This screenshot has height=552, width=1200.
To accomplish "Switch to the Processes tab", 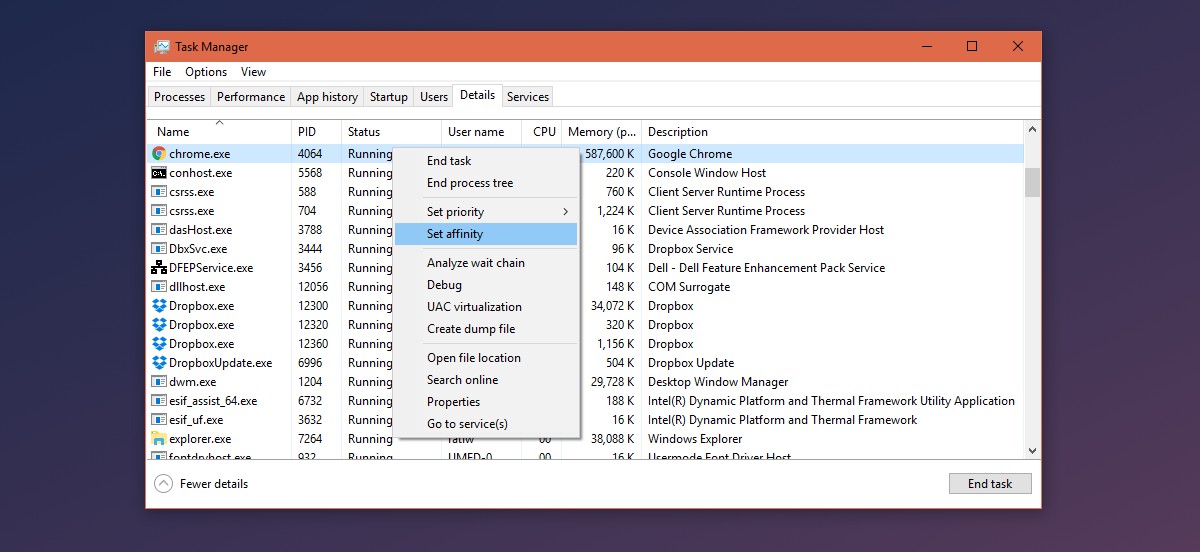I will coord(180,97).
